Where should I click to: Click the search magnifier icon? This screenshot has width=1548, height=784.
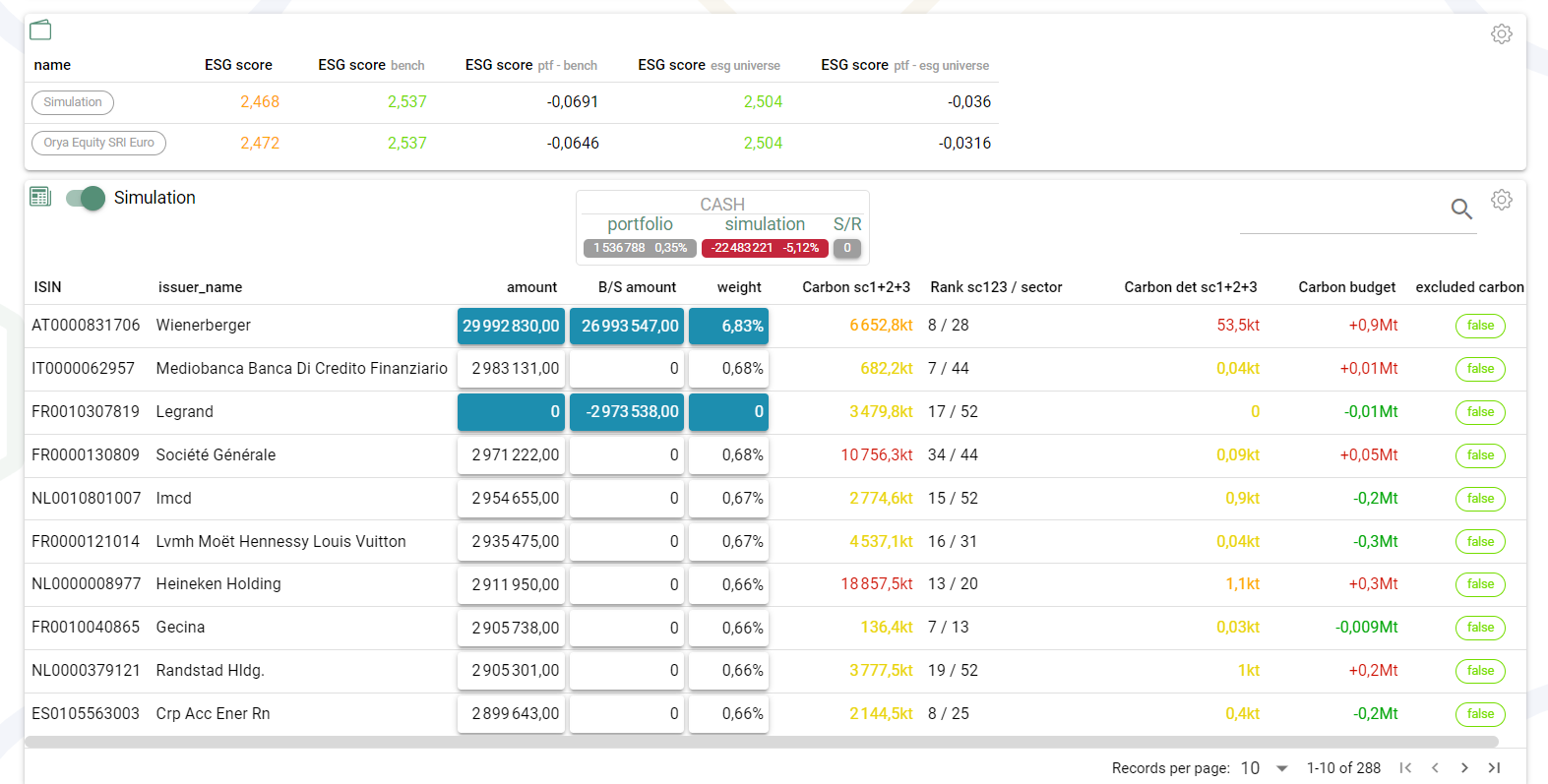point(1461,209)
